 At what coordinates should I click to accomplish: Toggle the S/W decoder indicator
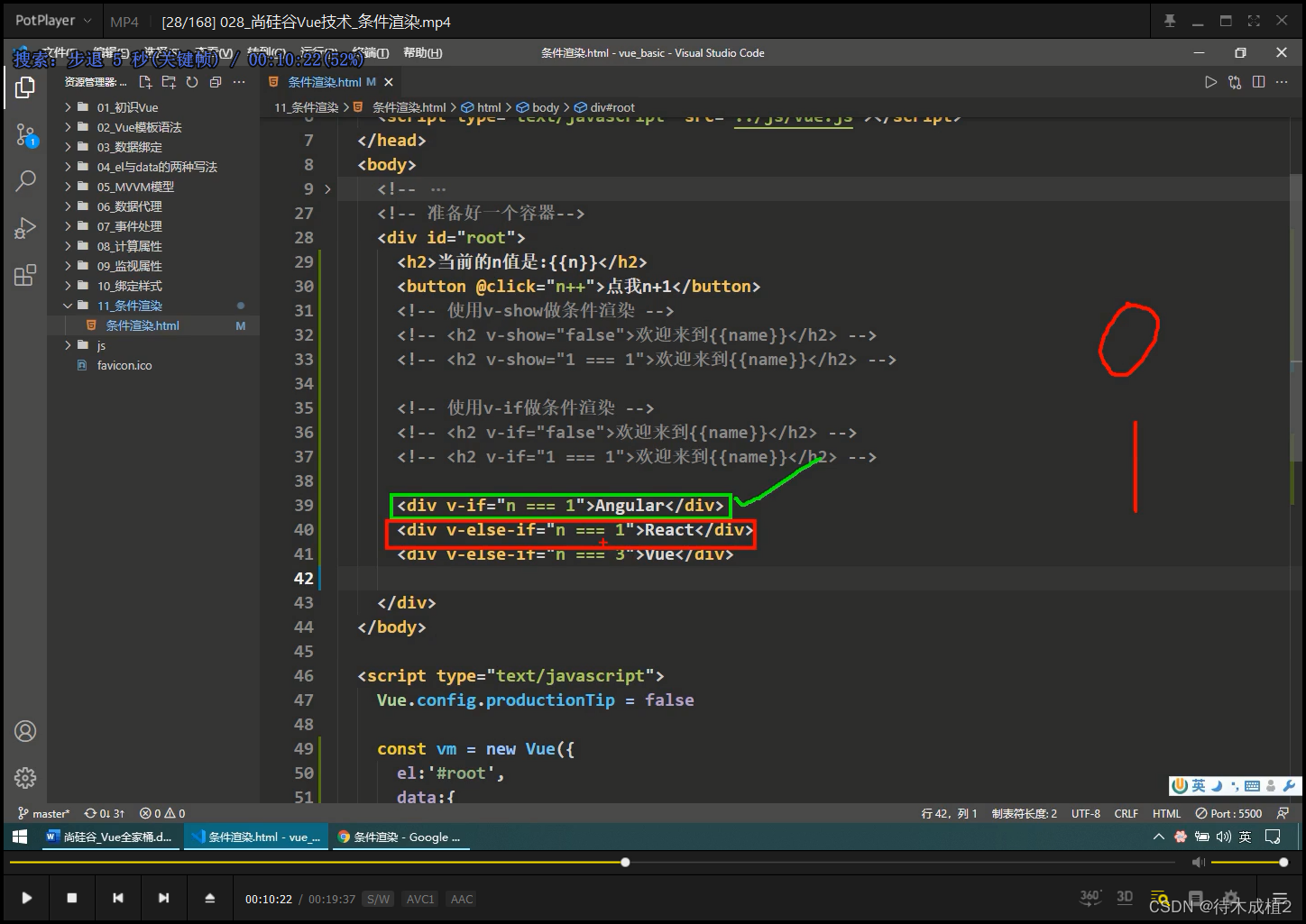click(378, 899)
